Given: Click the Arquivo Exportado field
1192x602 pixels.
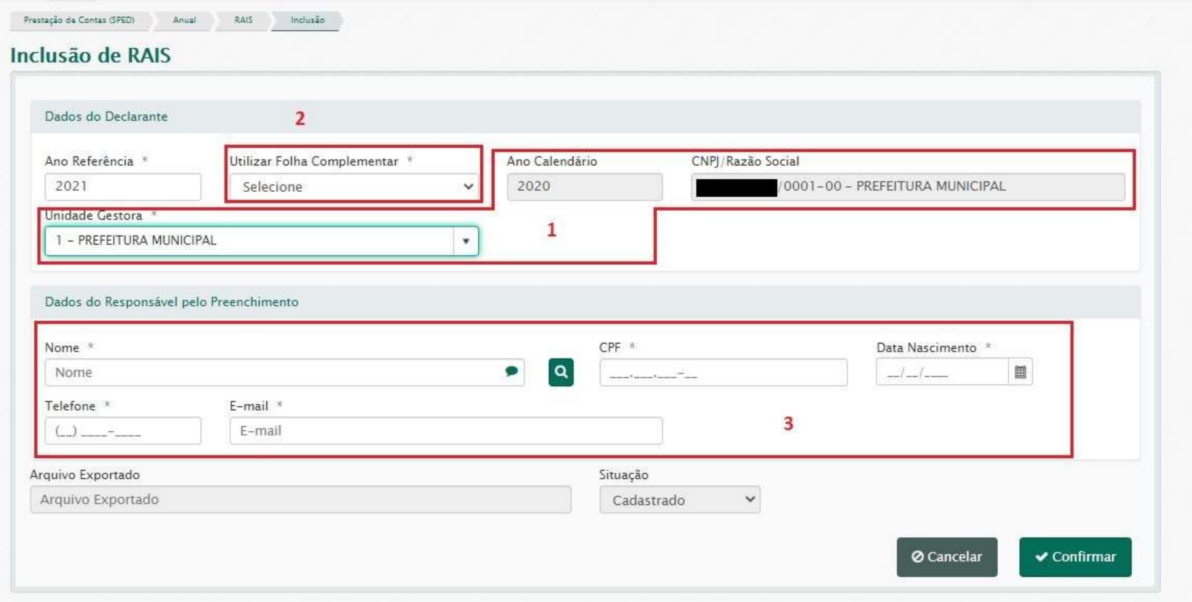Looking at the screenshot, I should tap(300, 500).
